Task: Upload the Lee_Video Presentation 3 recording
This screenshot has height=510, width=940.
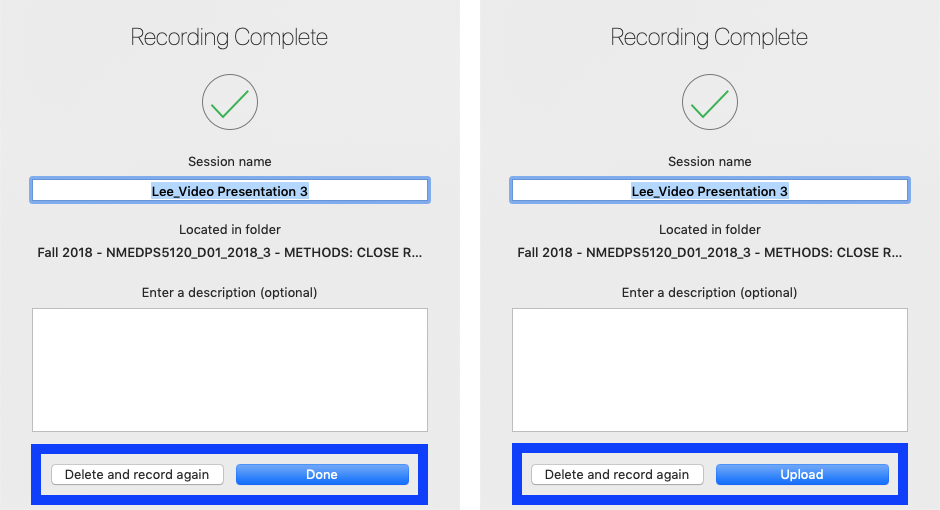Action: [802, 475]
